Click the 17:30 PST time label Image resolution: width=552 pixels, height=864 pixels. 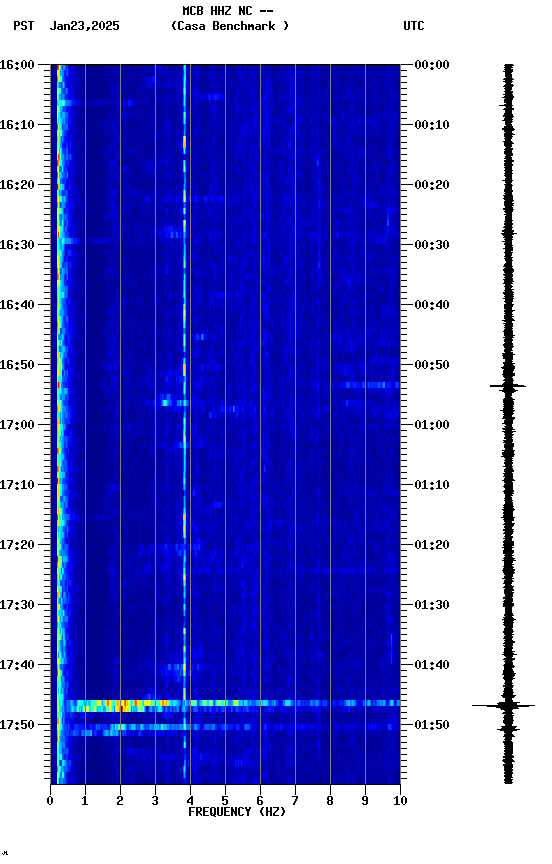(17, 605)
